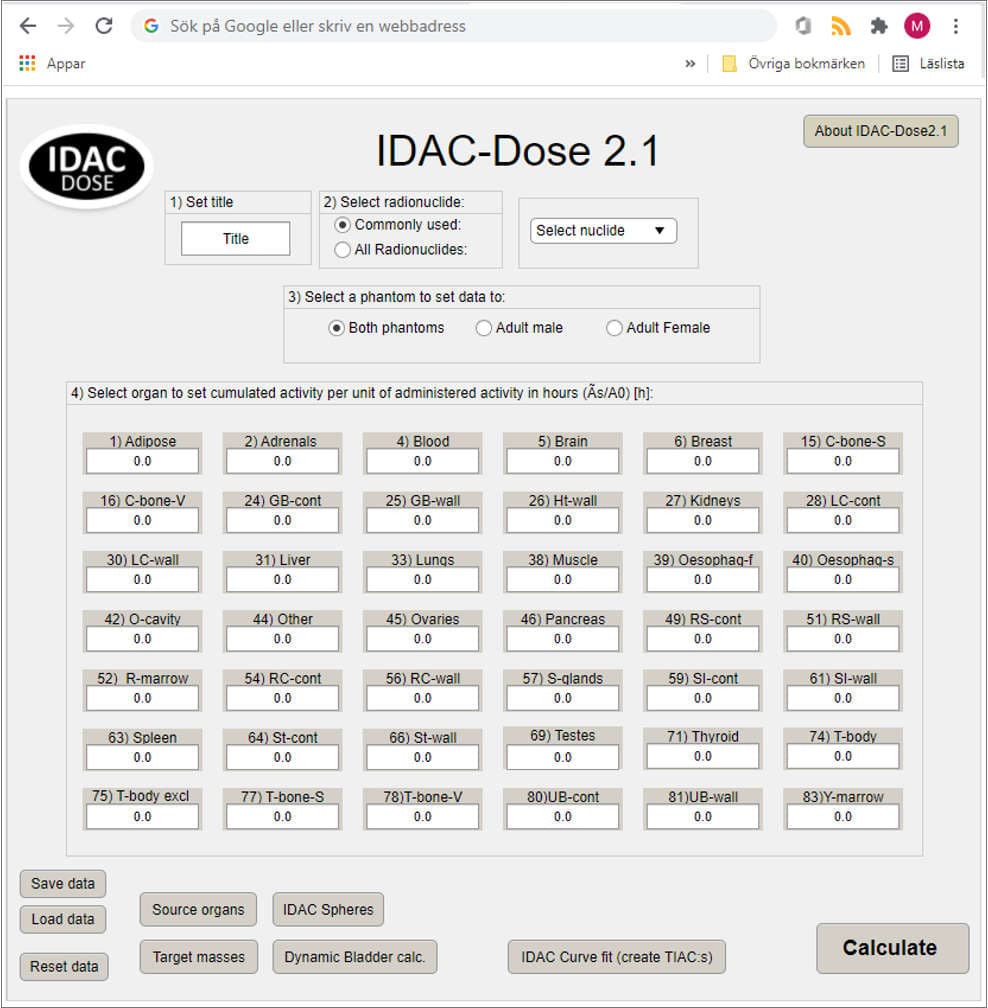This screenshot has height=1008, width=988.
Task: Reload the page
Action: tap(103, 25)
